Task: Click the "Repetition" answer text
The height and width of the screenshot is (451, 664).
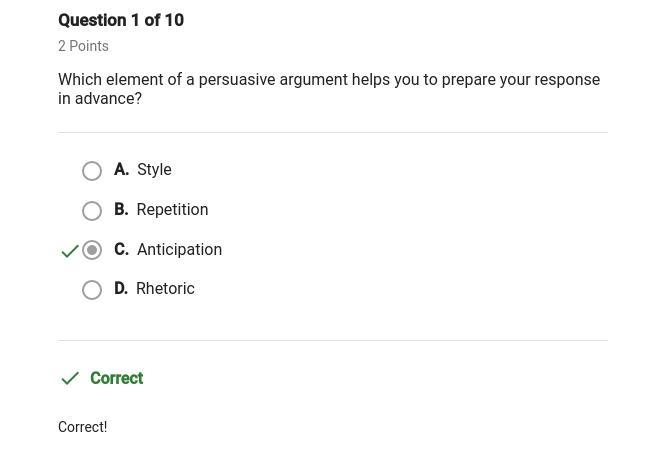Action: 172,210
